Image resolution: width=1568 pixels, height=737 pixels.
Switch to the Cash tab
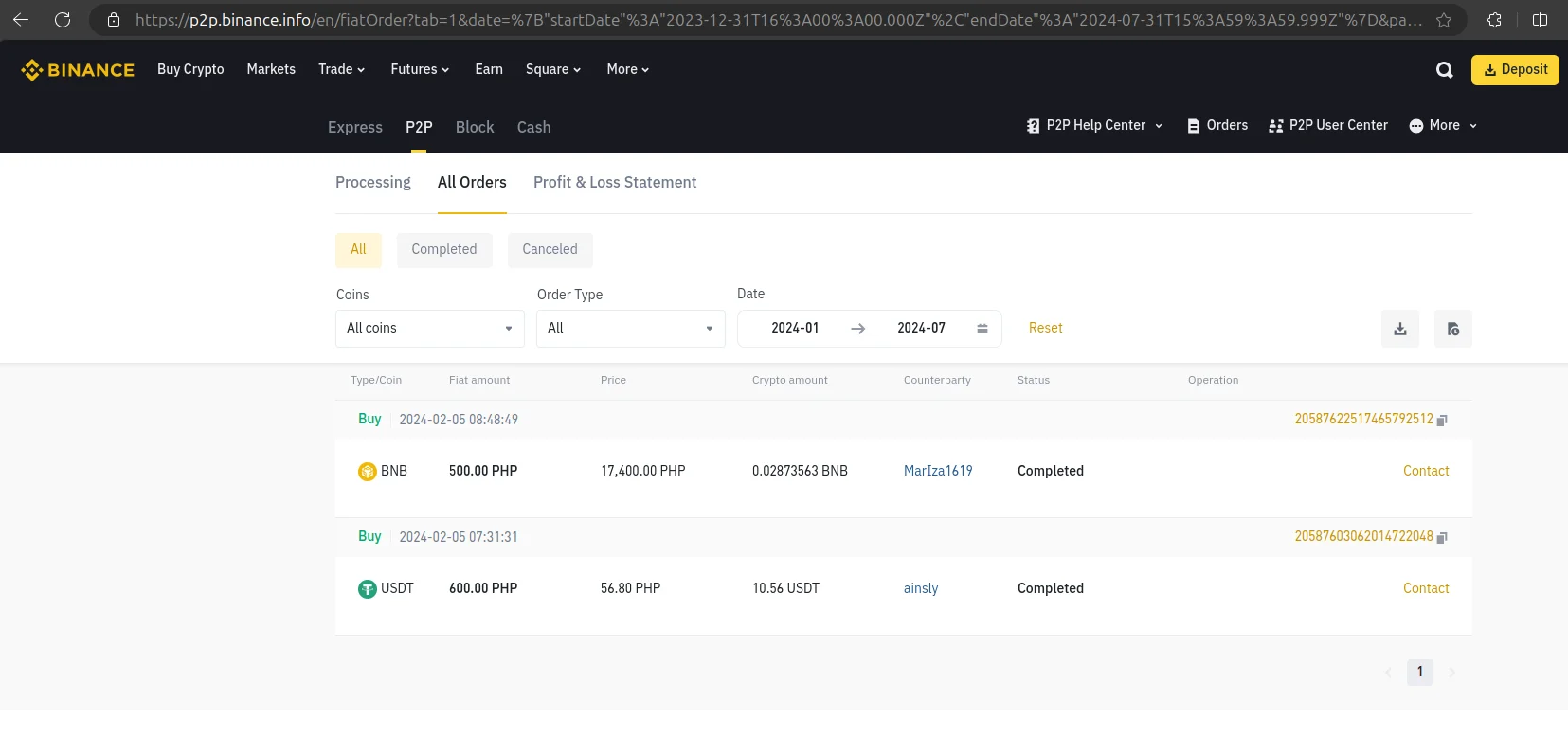point(533,127)
